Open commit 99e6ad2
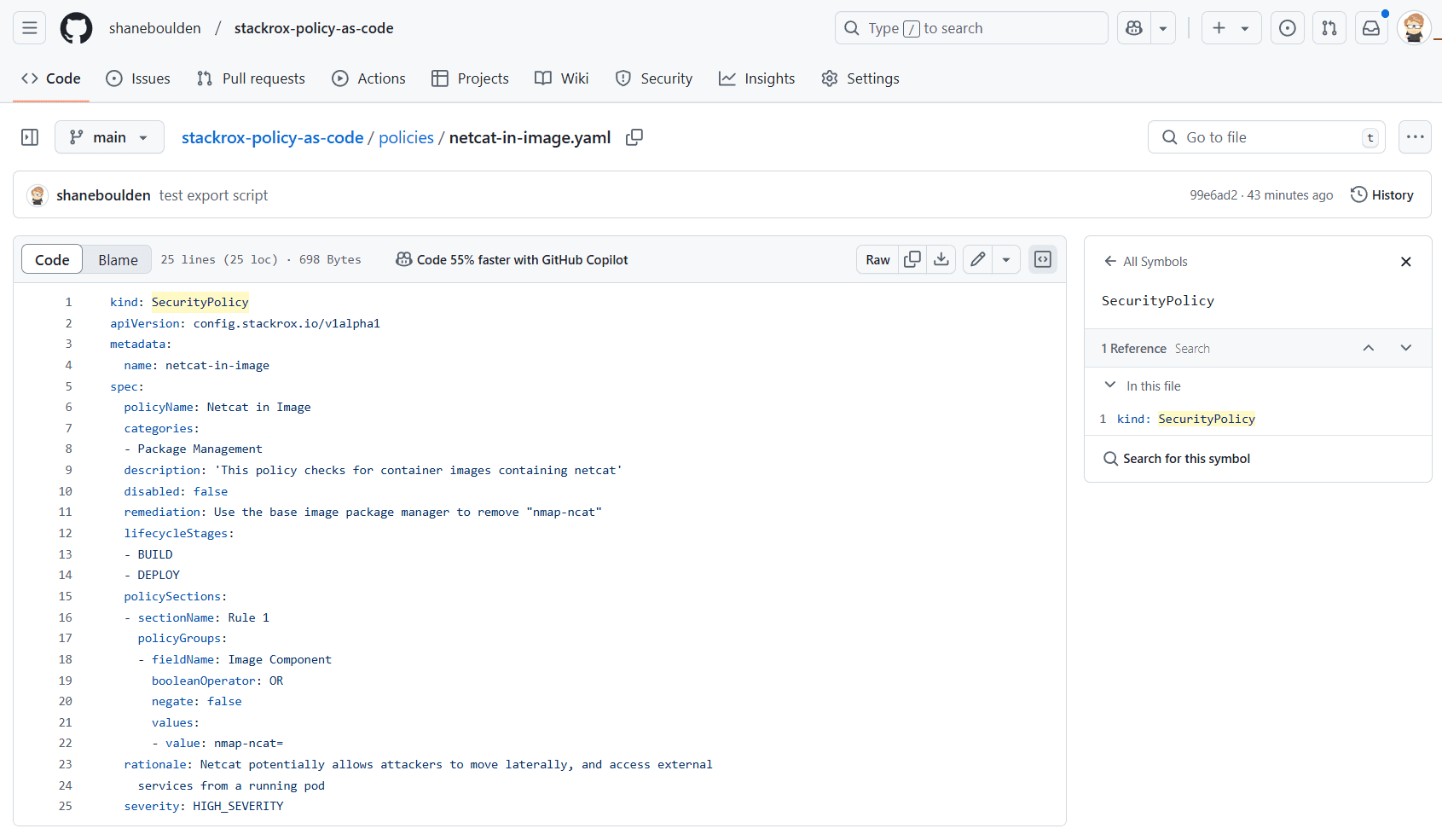Screen dimensions: 1442x840 coord(1213,195)
